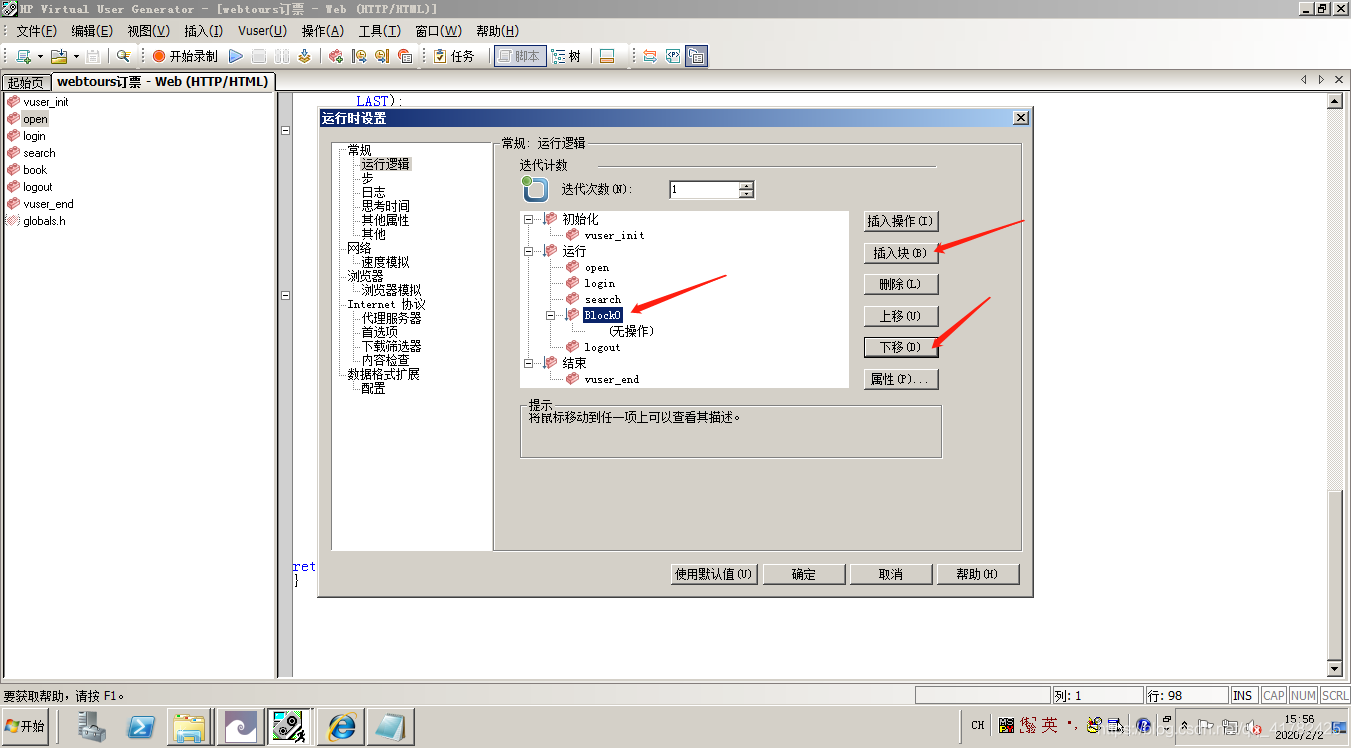Select 配置 under 数据格式扩展

click(x=373, y=388)
